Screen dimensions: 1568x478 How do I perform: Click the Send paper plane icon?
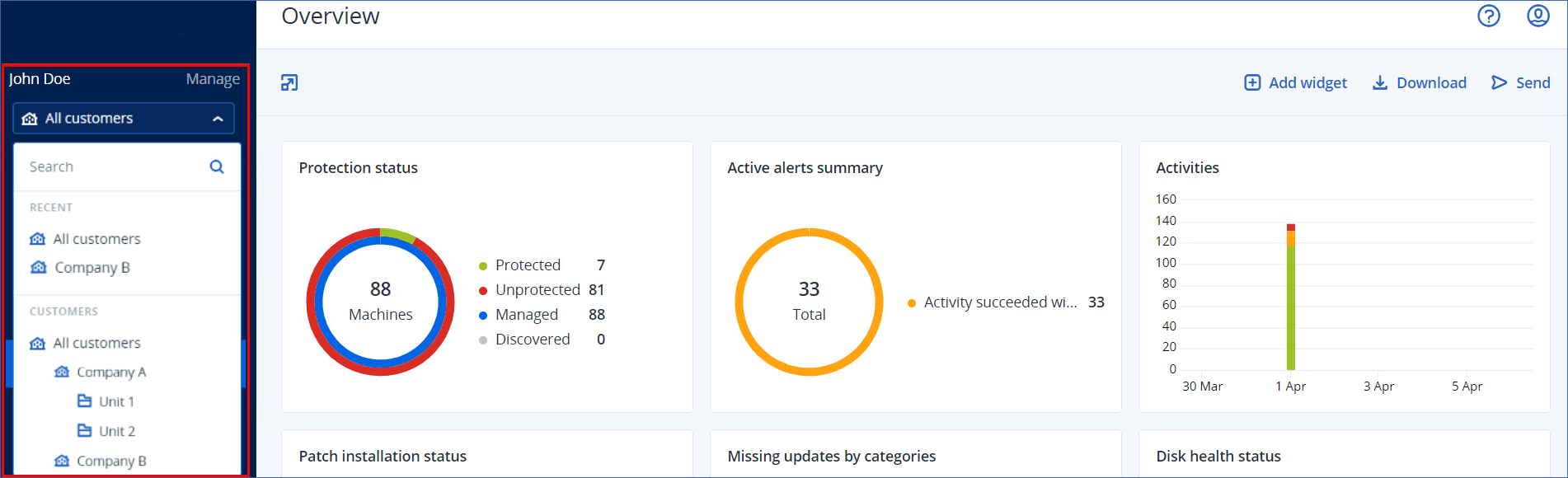pyautogui.click(x=1499, y=82)
